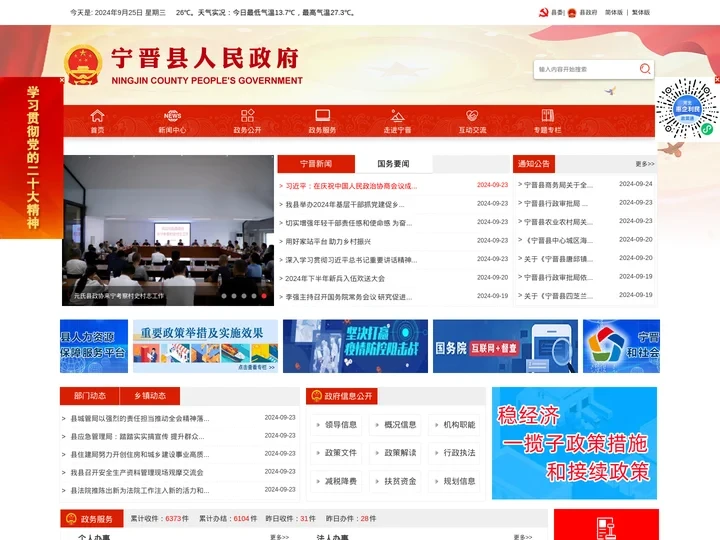Click 更多>> beside 个人办事
This screenshot has width=720, height=540.
coord(279,537)
